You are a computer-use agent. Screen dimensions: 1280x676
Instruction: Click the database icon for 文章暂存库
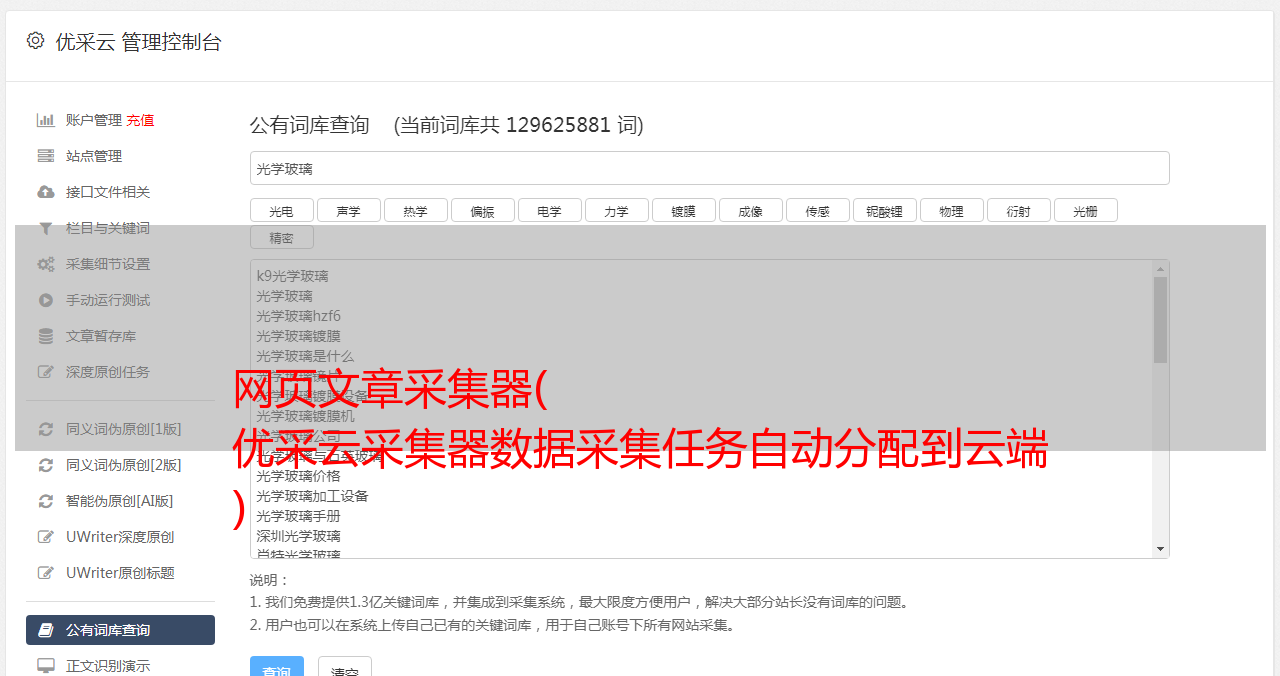click(x=46, y=336)
